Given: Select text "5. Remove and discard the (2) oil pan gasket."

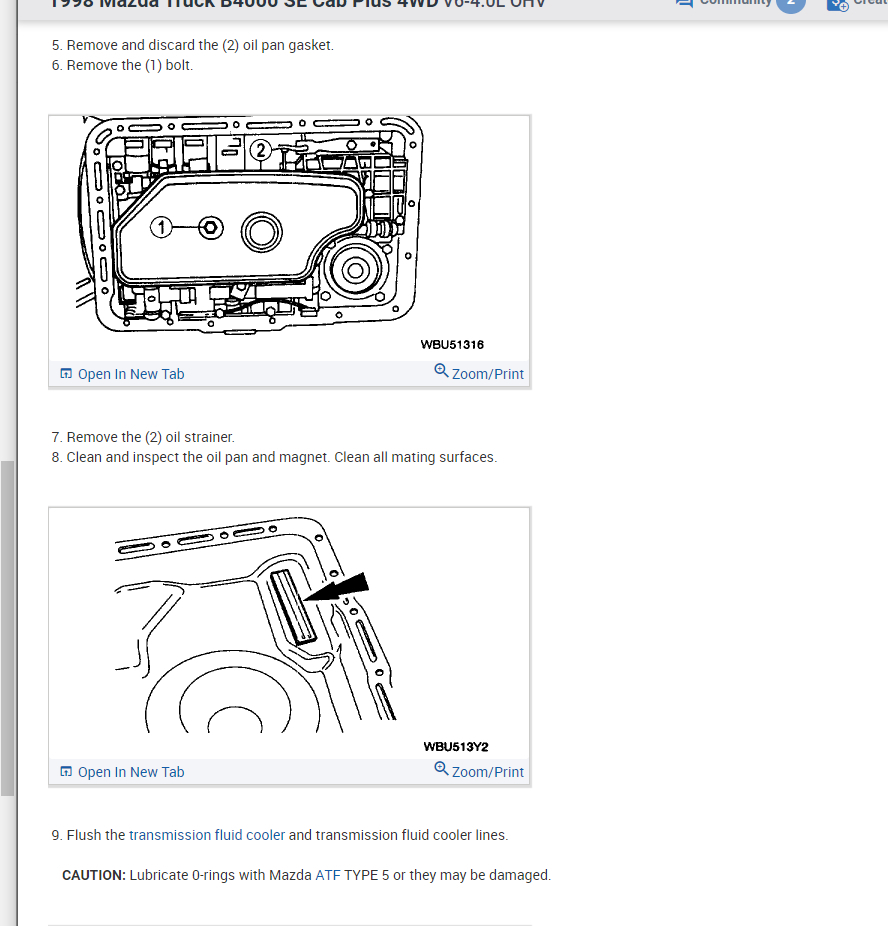Looking at the screenshot, I should click(x=192, y=45).
